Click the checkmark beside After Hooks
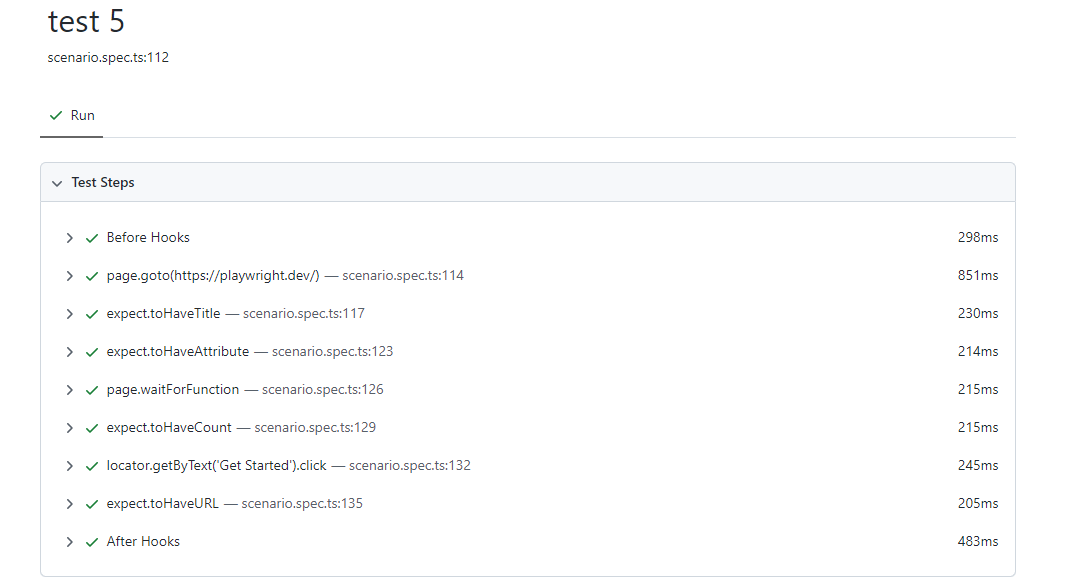This screenshot has height=588, width=1067. (x=91, y=541)
